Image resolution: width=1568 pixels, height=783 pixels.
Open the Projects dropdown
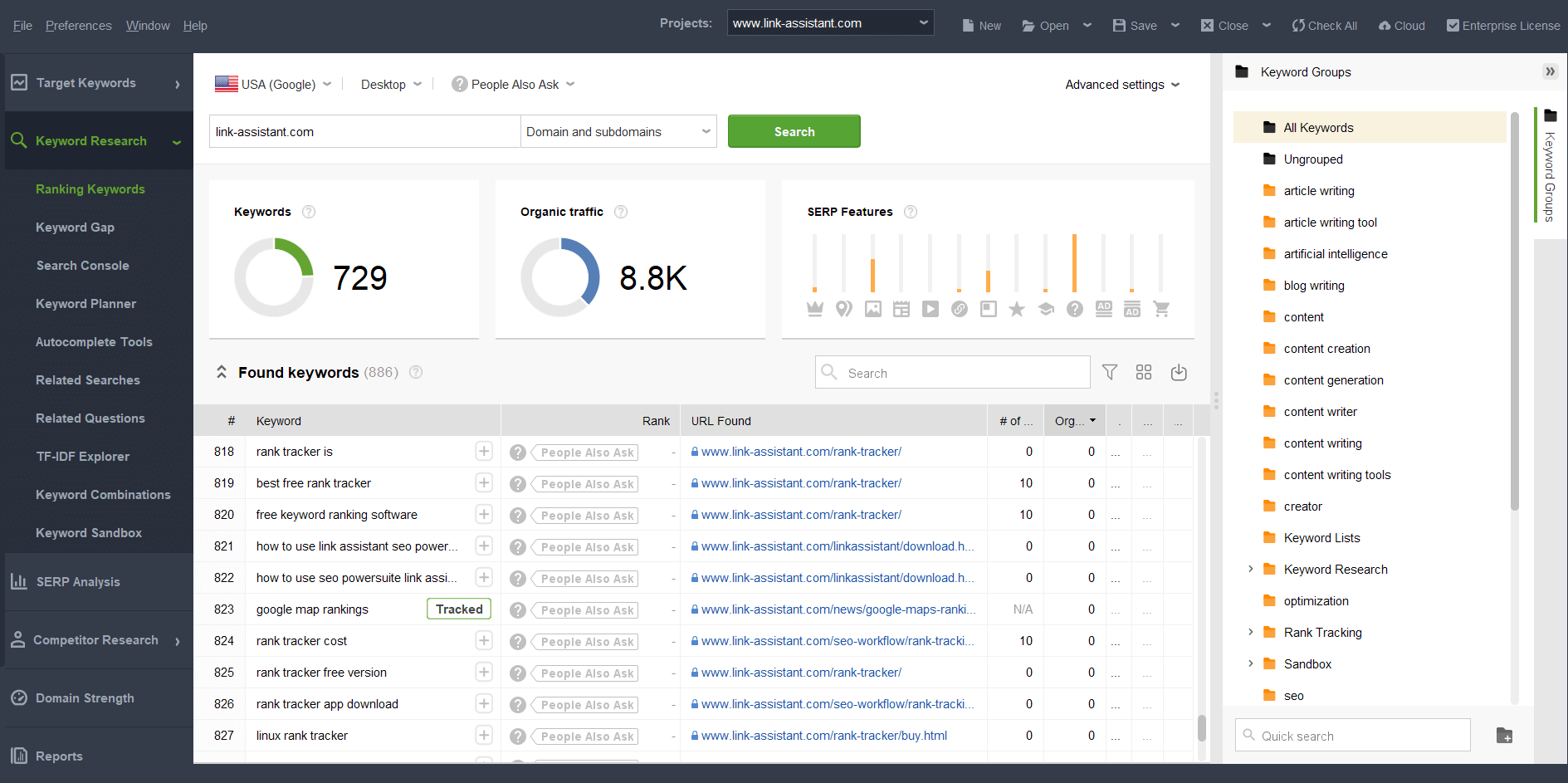pos(830,23)
